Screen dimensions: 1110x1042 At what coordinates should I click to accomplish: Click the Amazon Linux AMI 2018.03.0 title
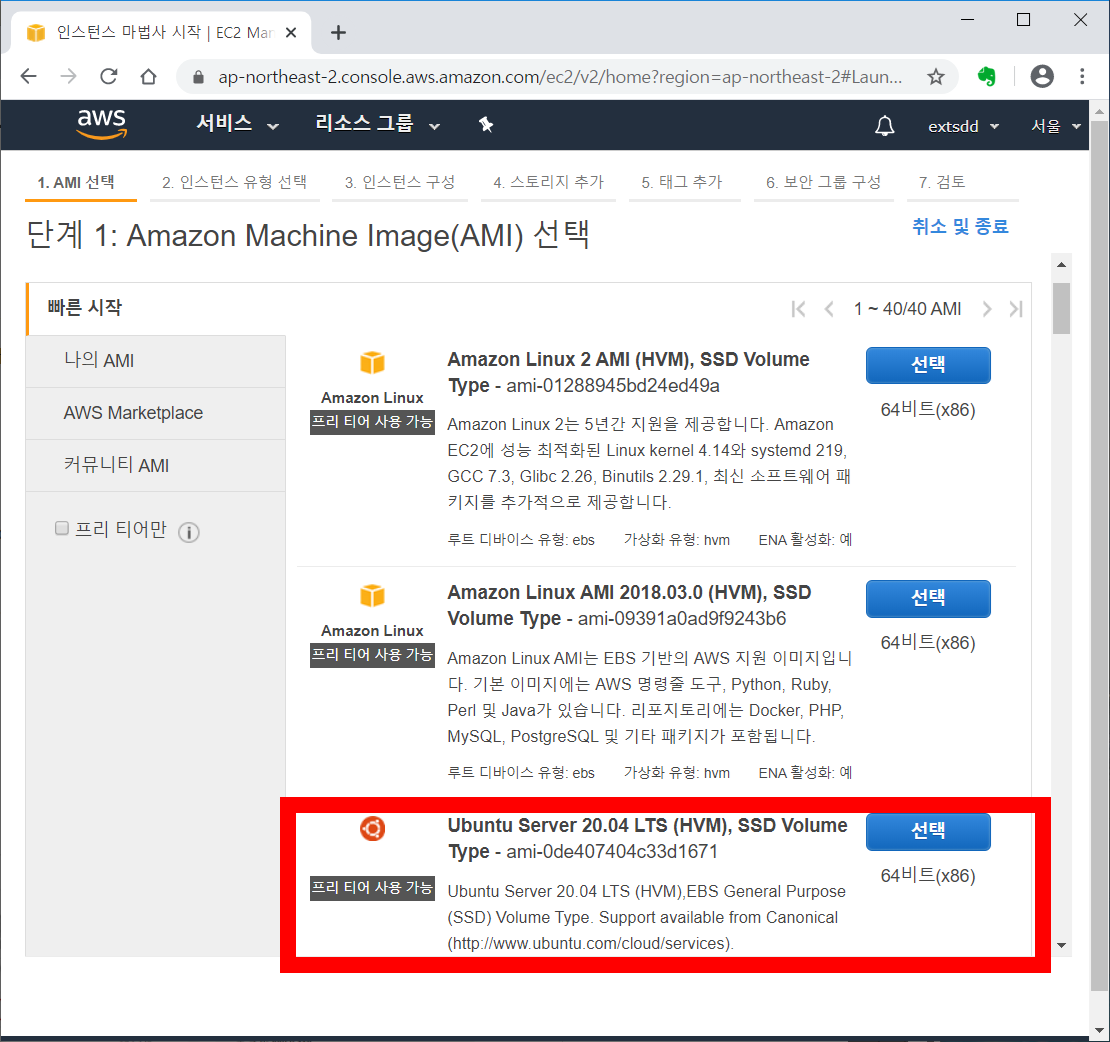(629, 605)
